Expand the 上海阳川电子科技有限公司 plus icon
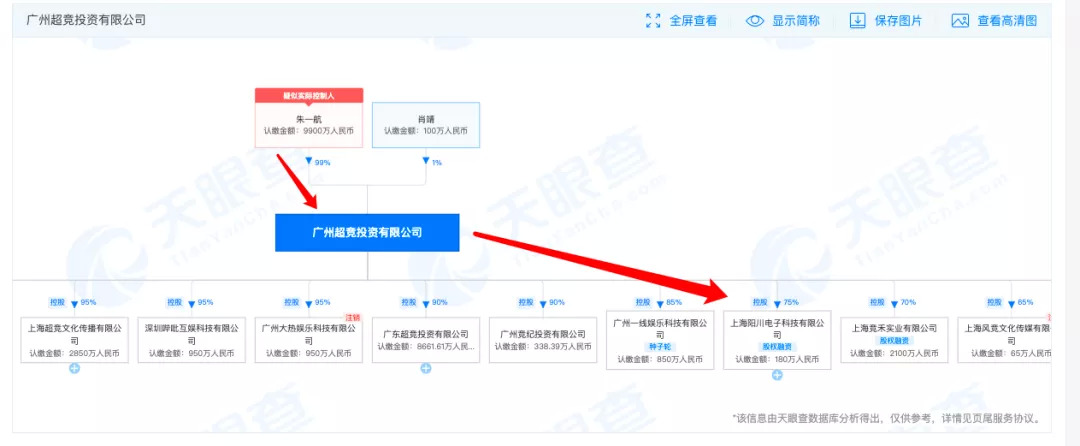The image size is (1080, 446). pyautogui.click(x=777, y=375)
